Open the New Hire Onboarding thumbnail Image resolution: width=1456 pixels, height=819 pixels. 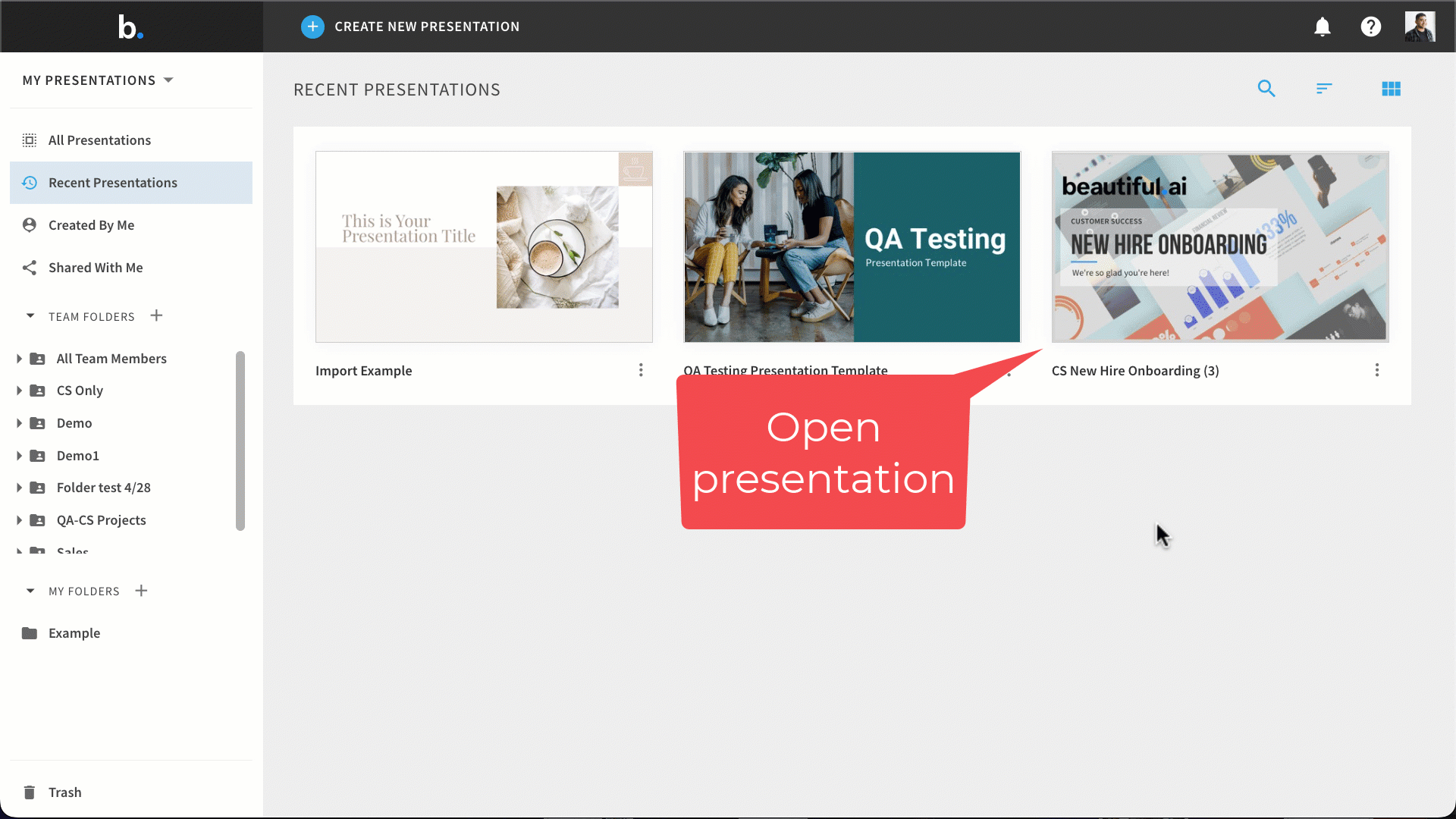1220,247
